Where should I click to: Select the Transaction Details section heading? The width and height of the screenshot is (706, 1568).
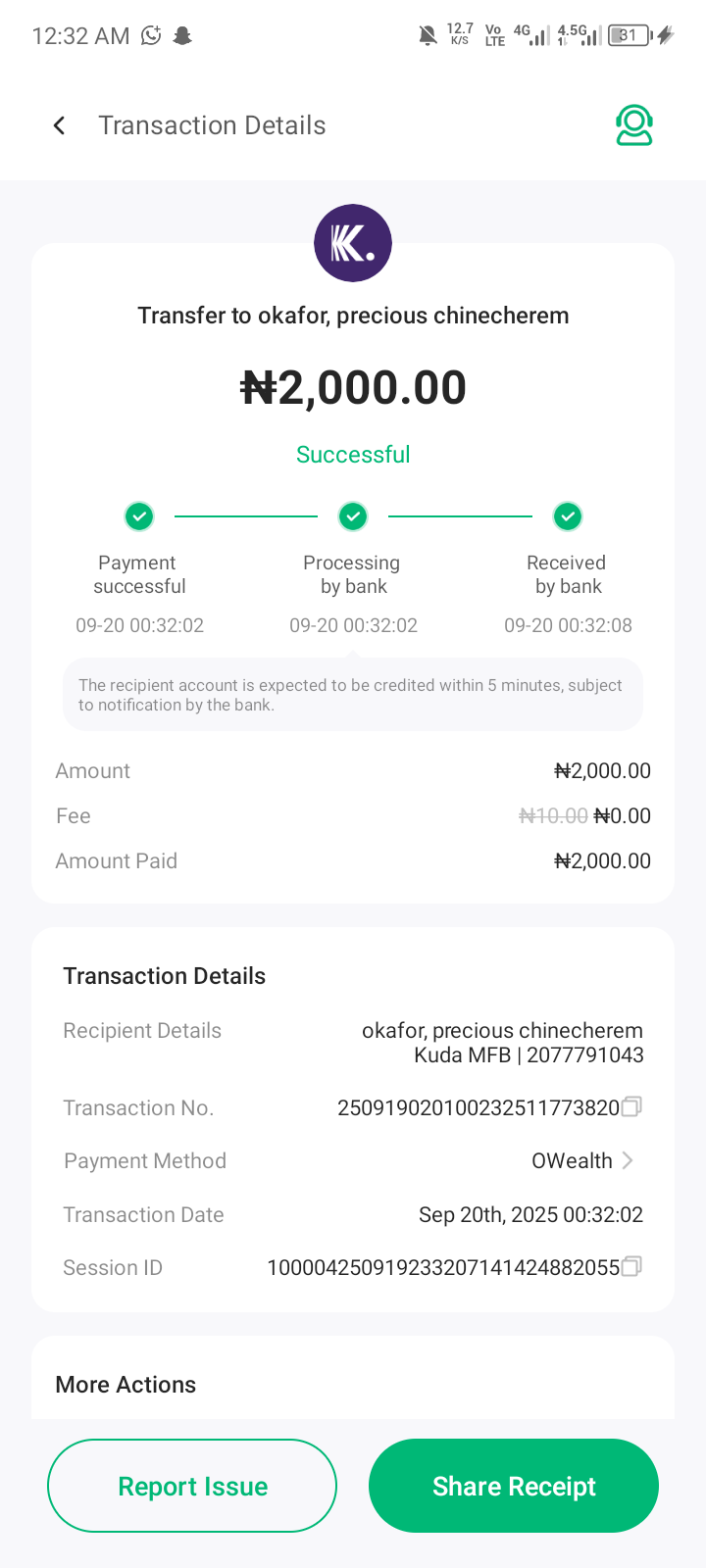pos(165,976)
